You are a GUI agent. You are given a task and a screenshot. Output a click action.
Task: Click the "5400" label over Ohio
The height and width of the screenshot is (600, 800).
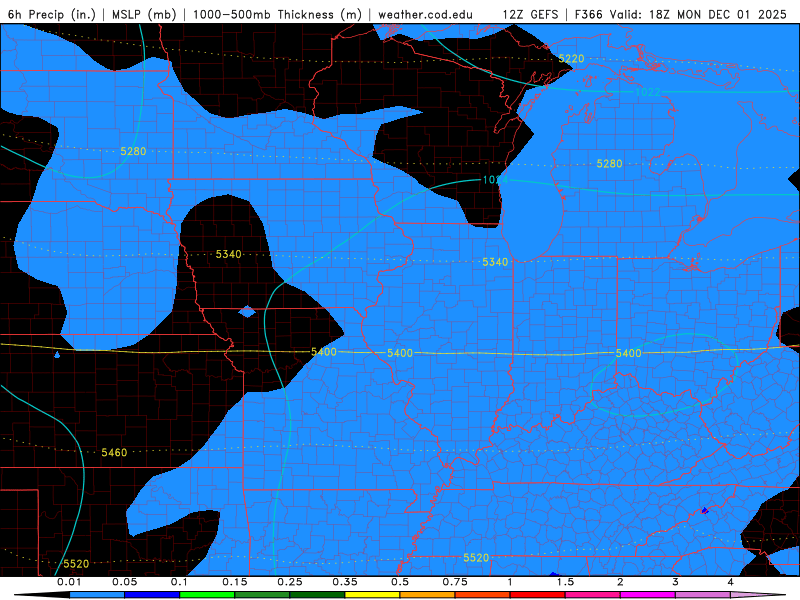click(628, 353)
